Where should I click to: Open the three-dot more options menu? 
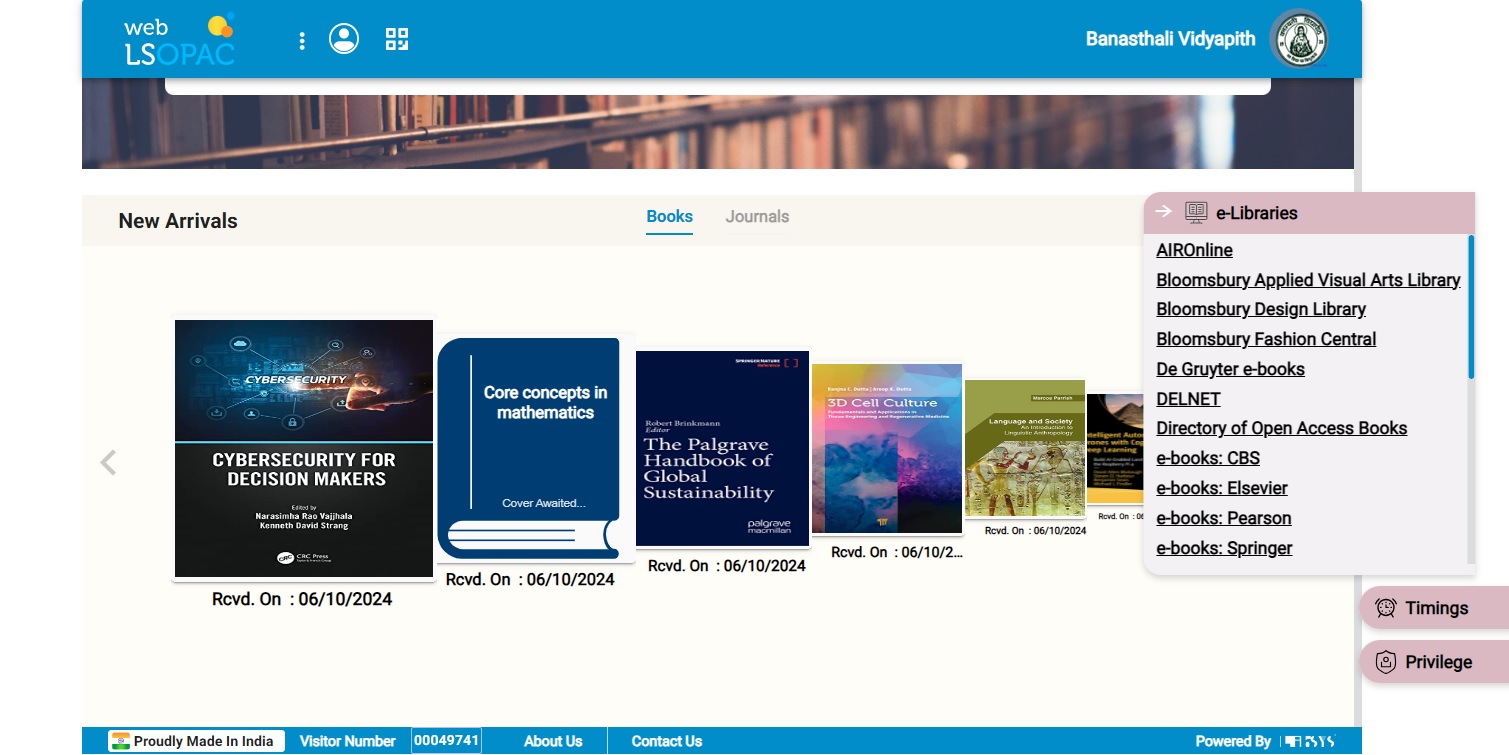(302, 40)
